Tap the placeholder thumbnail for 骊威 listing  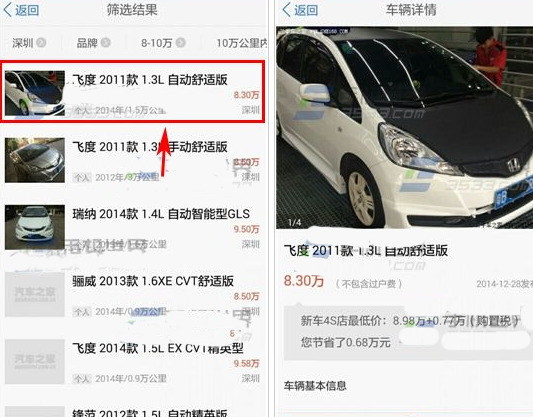tap(35, 294)
